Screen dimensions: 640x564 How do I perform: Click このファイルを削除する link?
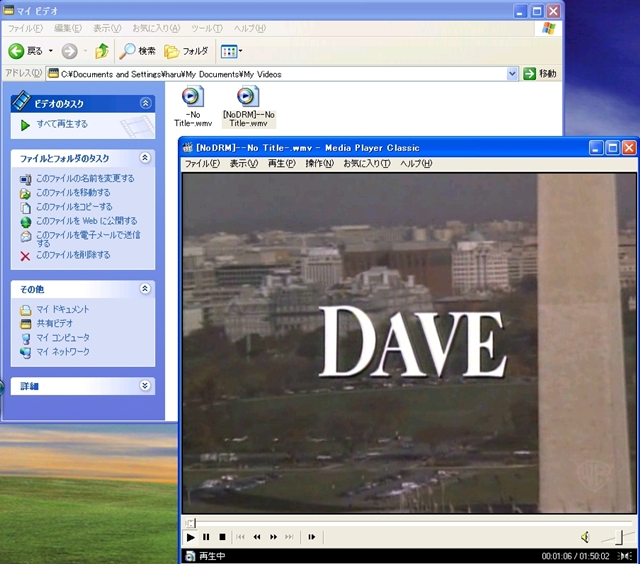[73, 255]
